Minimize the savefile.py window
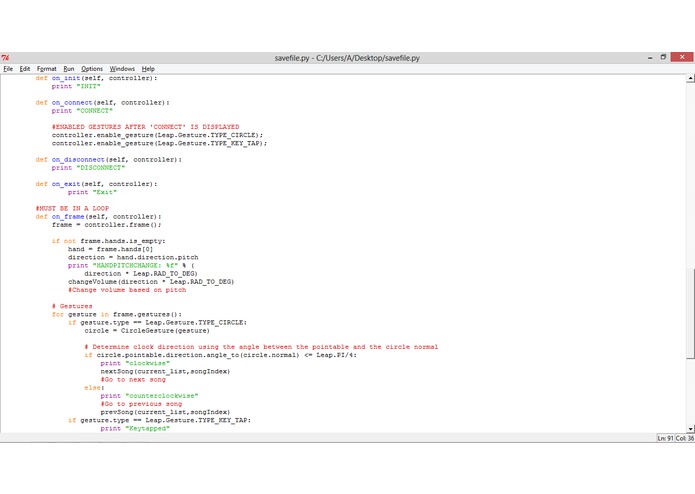 (x=650, y=58)
